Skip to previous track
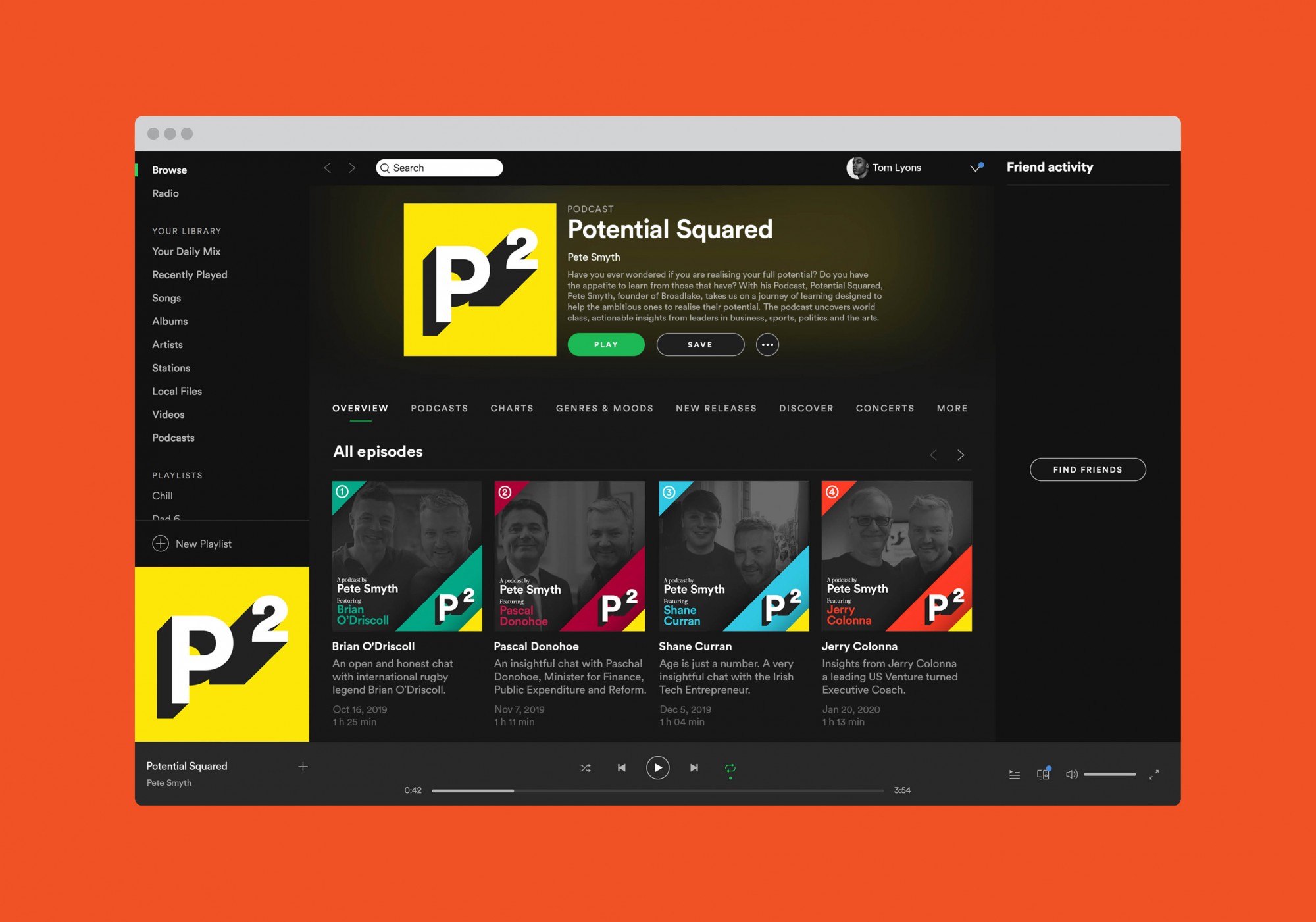Image resolution: width=1316 pixels, height=922 pixels. (x=621, y=768)
